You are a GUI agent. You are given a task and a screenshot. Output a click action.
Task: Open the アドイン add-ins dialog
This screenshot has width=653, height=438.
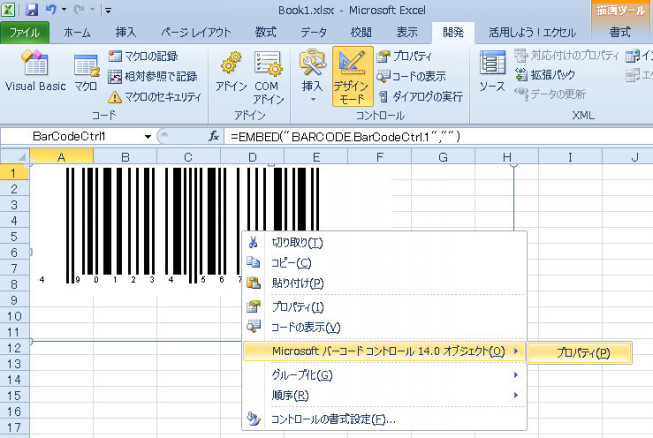[x=231, y=72]
